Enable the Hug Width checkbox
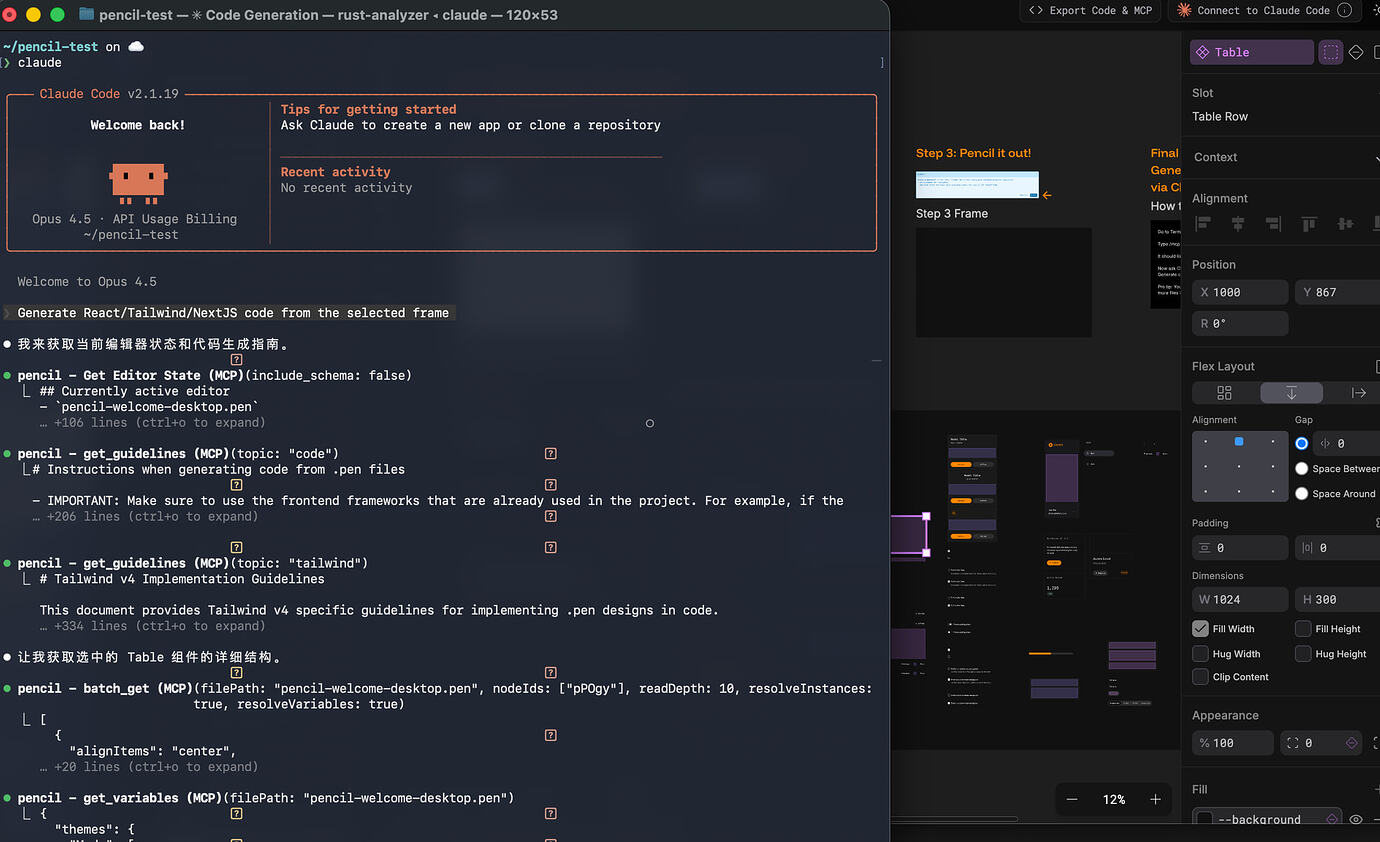The image size is (1380, 842). coord(1201,654)
